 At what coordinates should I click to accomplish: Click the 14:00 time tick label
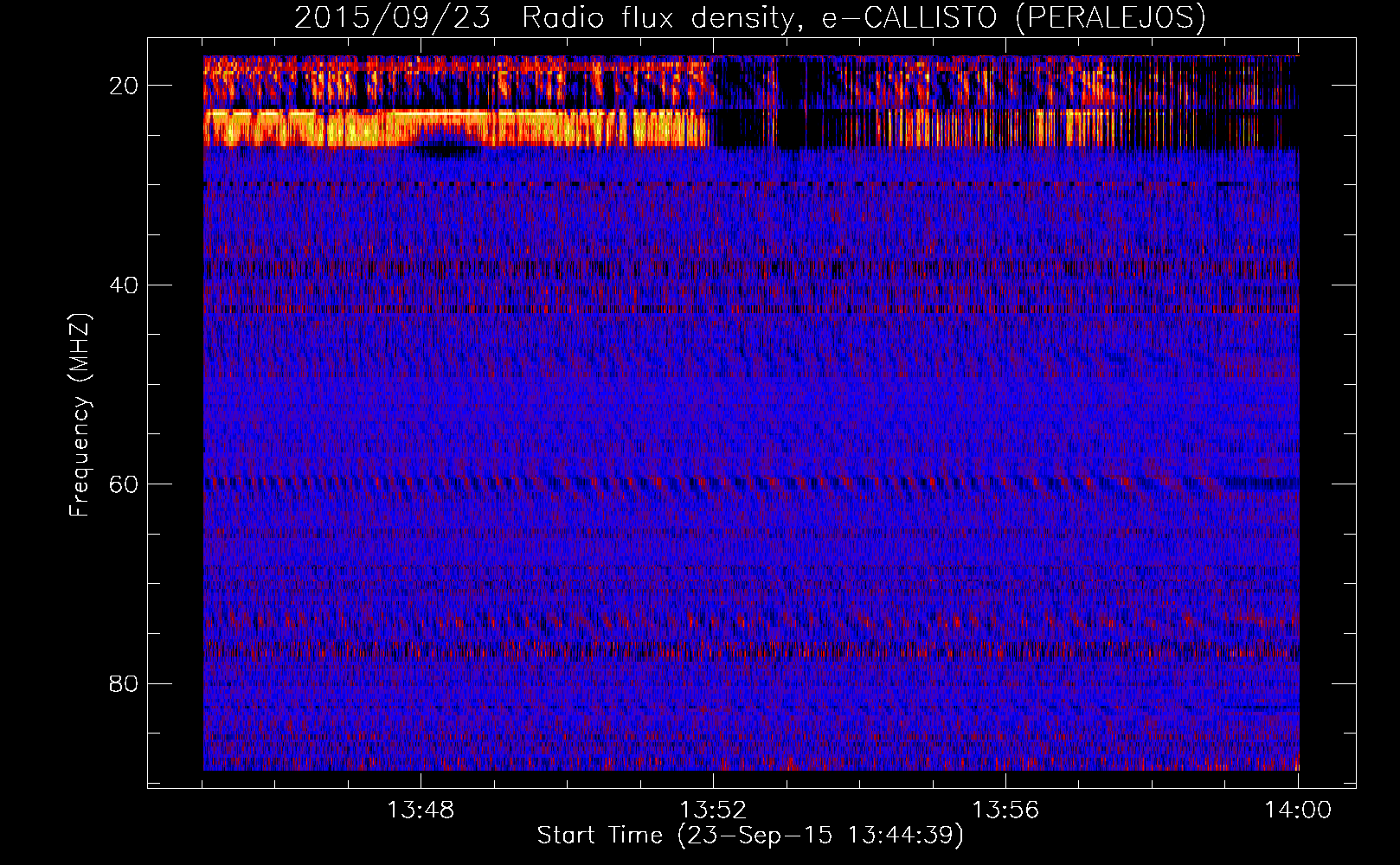click(1298, 811)
